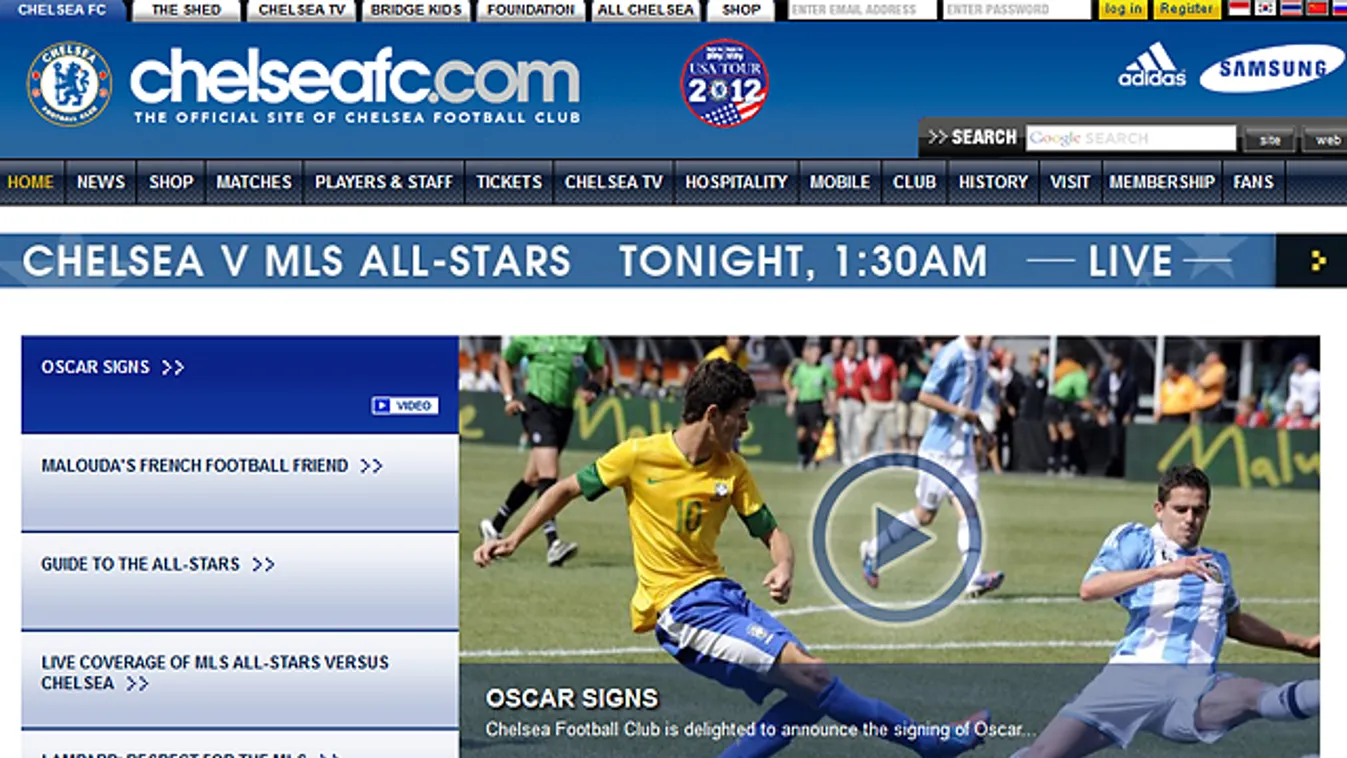The image size is (1347, 758).
Task: Open the Mobile menu
Action: [x=840, y=182]
